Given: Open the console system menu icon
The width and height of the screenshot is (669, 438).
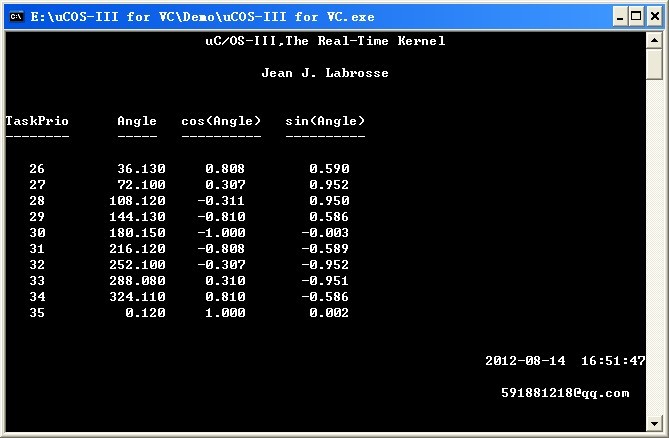Looking at the screenshot, I should pyautogui.click(x=16, y=17).
